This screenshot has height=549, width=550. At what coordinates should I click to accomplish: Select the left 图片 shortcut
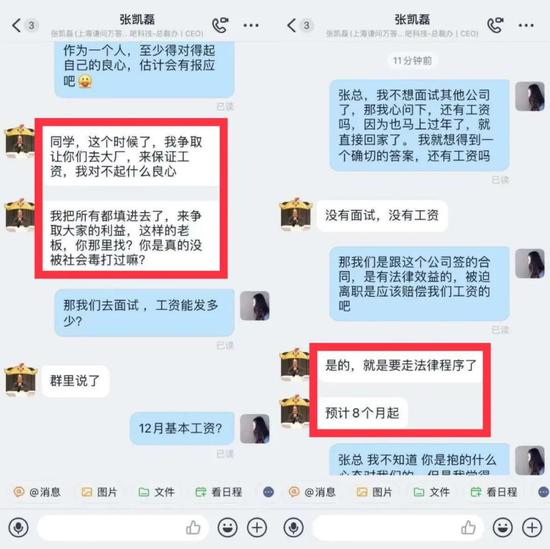[x=99, y=492]
